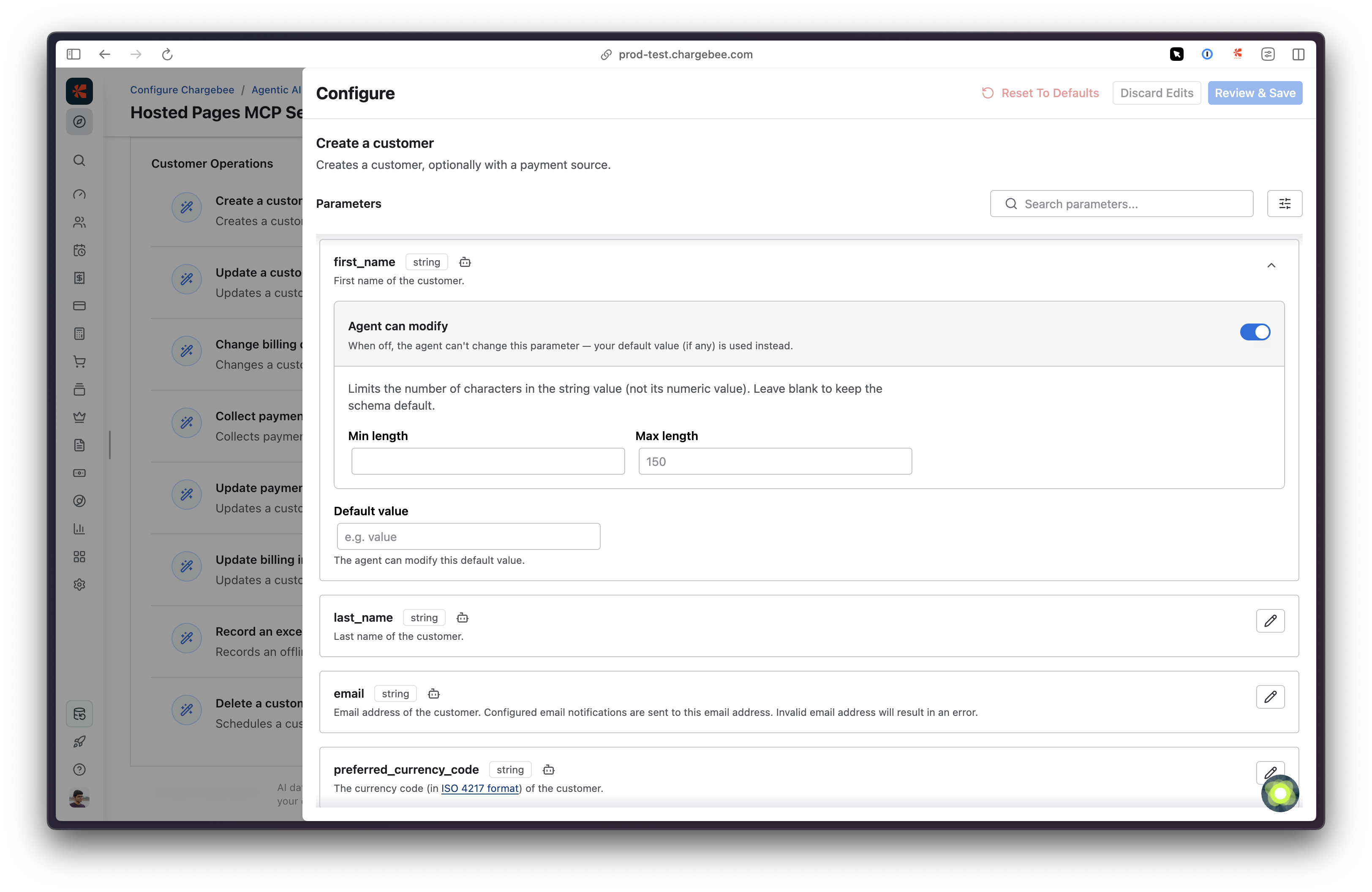The image size is (1372, 892).
Task: Open the crown icon in the sidebar
Action: pos(79,417)
